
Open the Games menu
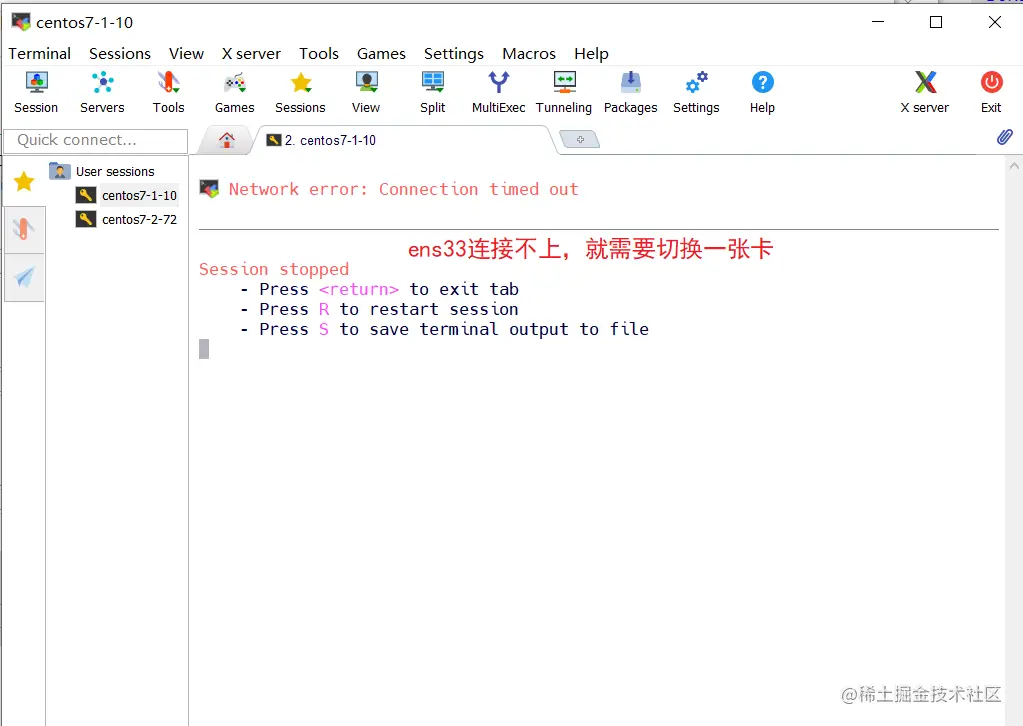point(381,53)
